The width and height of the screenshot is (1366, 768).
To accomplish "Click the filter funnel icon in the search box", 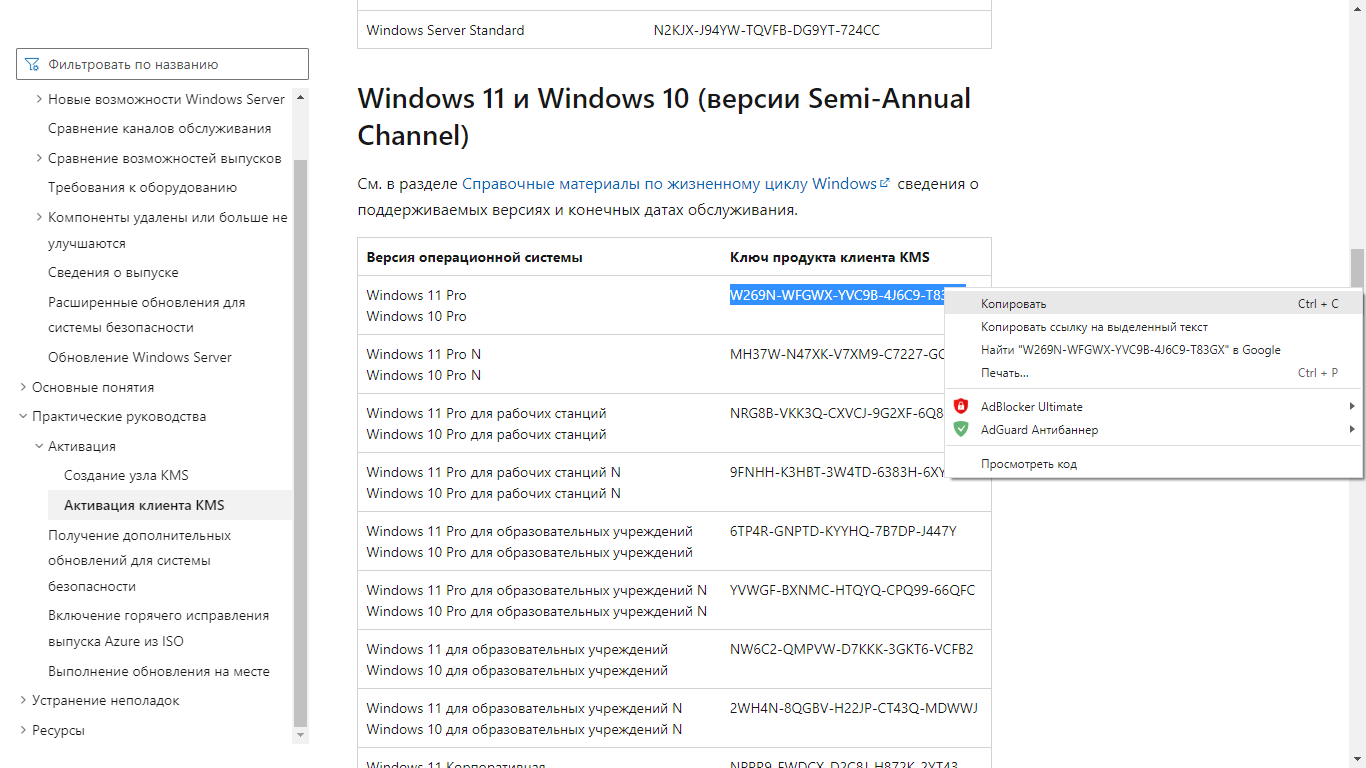I will click(x=32, y=65).
